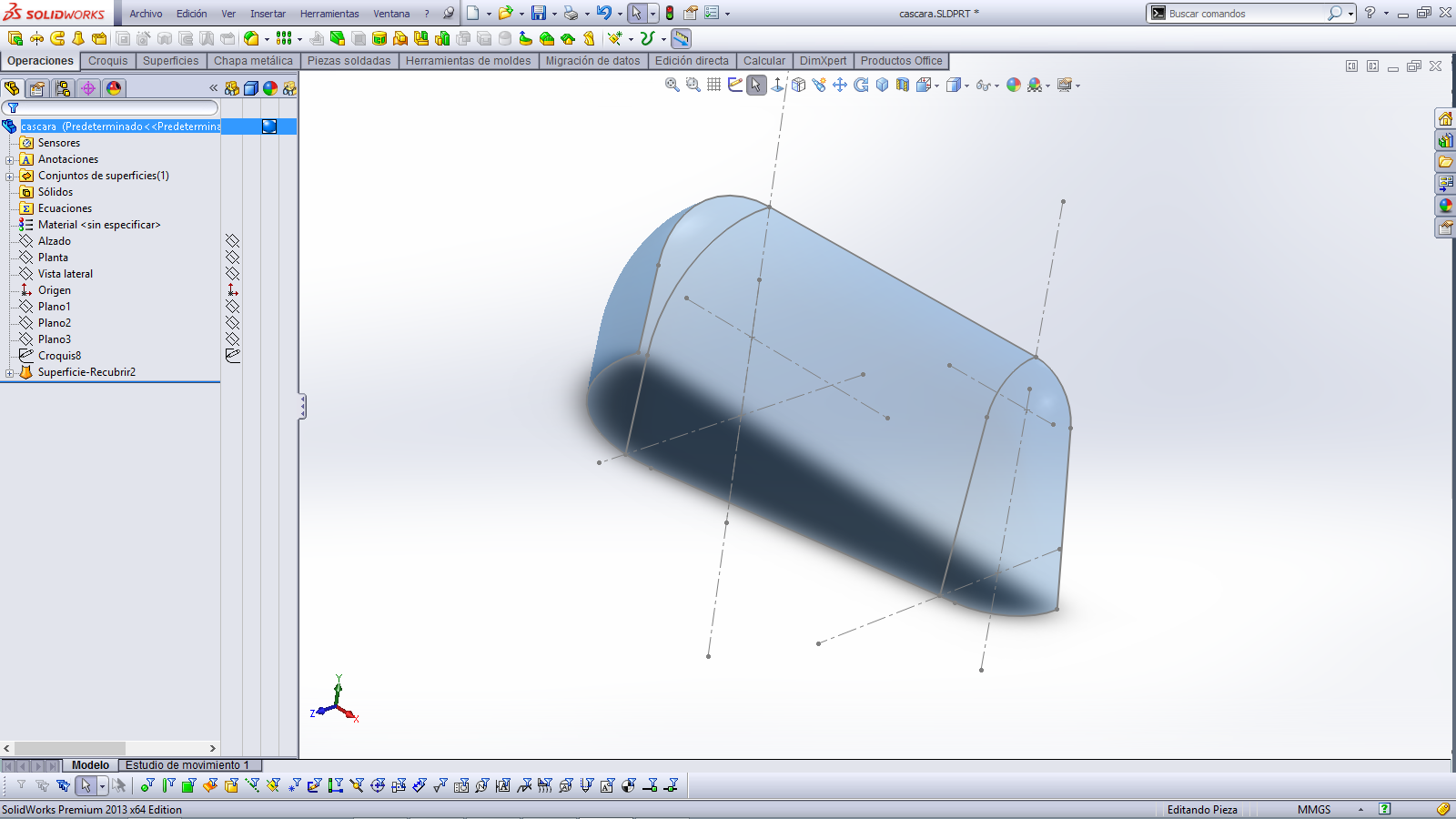Expand the Superficie-Recubrir2 feature node

point(9,373)
